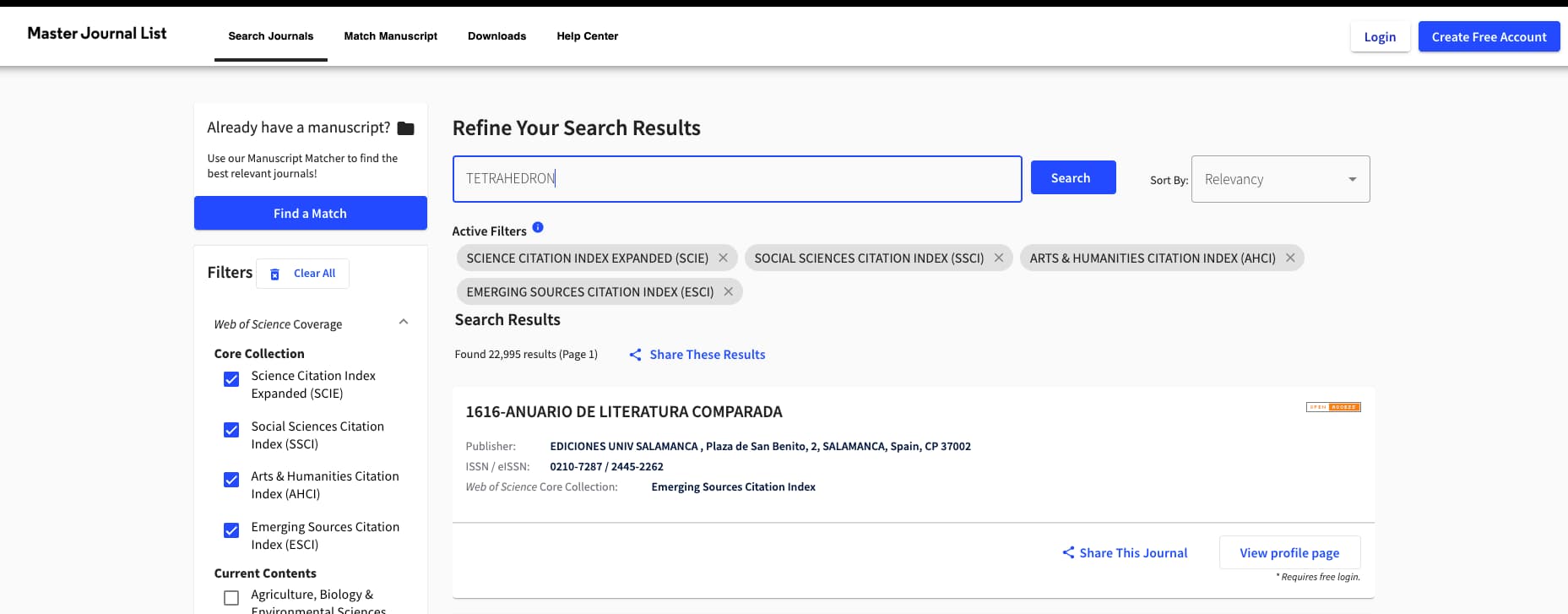Image resolution: width=1568 pixels, height=614 pixels.
Task: Uncheck Science Citation Index Expanded (SCIE)
Action: coord(231,379)
